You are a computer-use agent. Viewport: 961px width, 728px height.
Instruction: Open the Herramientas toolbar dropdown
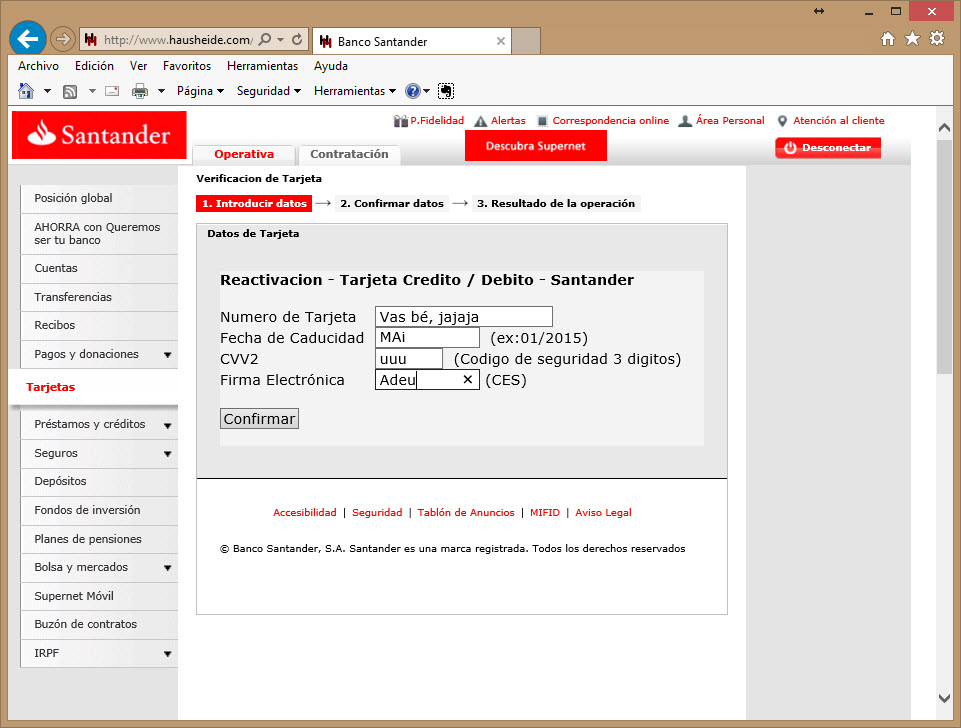[x=355, y=91]
